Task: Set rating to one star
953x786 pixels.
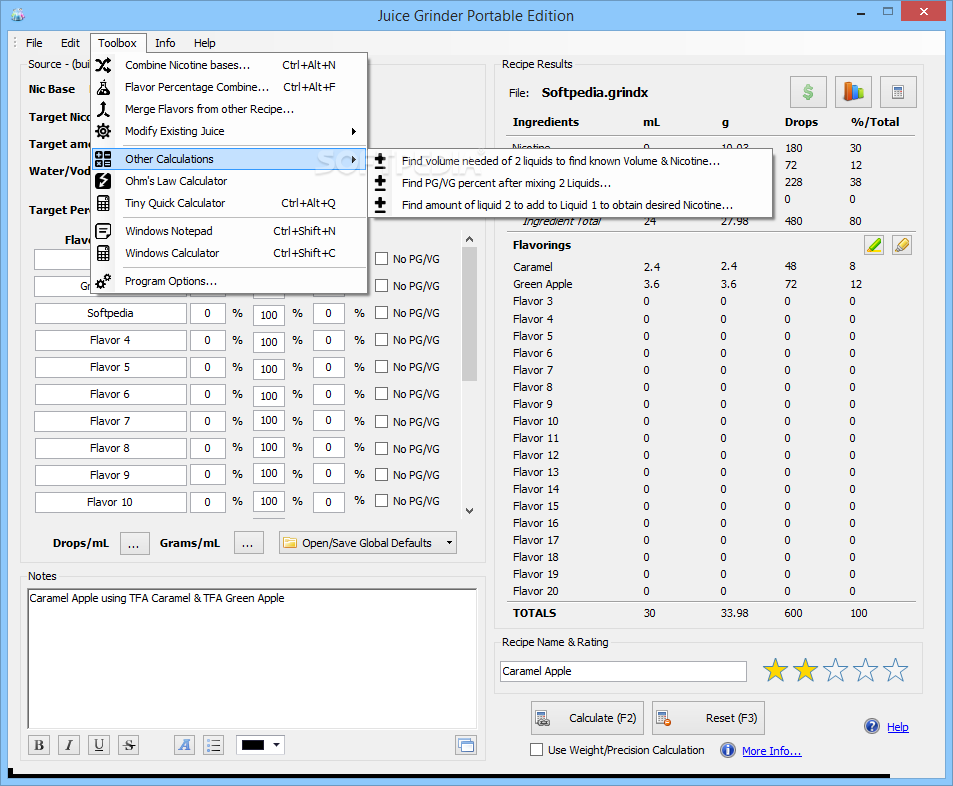Action: tap(776, 671)
